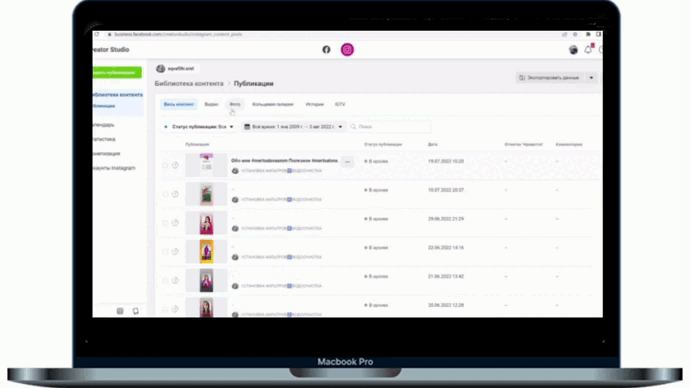690x388 pixels.
Task: Bookmark the page with the star icon
Action: coord(575,34)
